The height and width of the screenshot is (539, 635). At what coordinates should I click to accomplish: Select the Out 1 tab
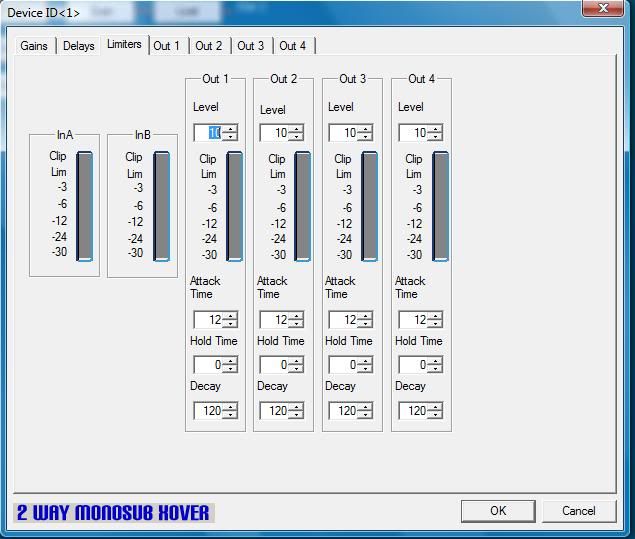click(167, 46)
